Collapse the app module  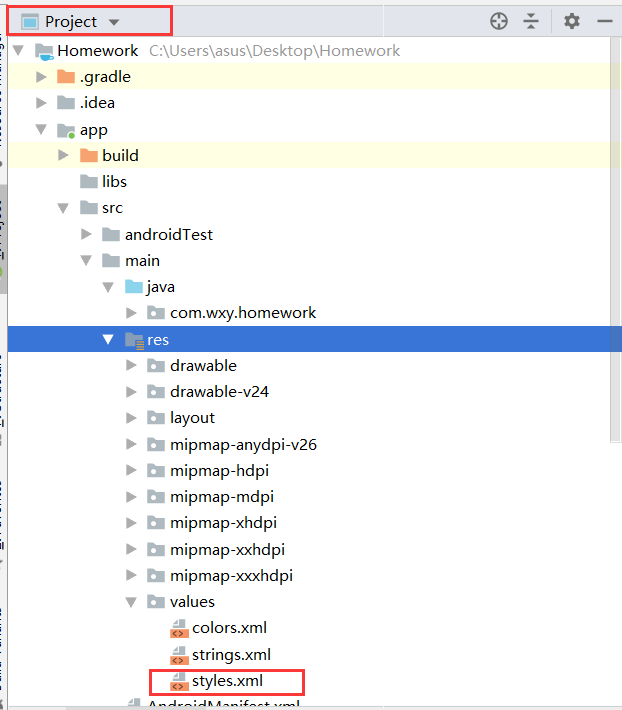[41, 130]
